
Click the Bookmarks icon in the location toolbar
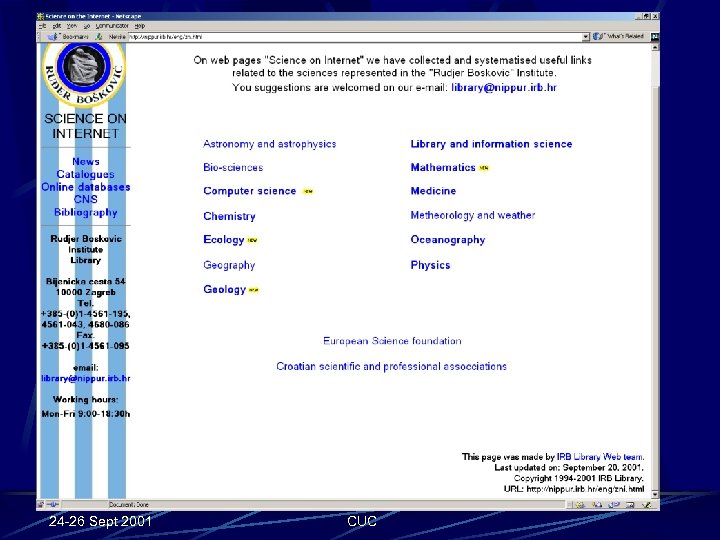pyautogui.click(x=53, y=36)
